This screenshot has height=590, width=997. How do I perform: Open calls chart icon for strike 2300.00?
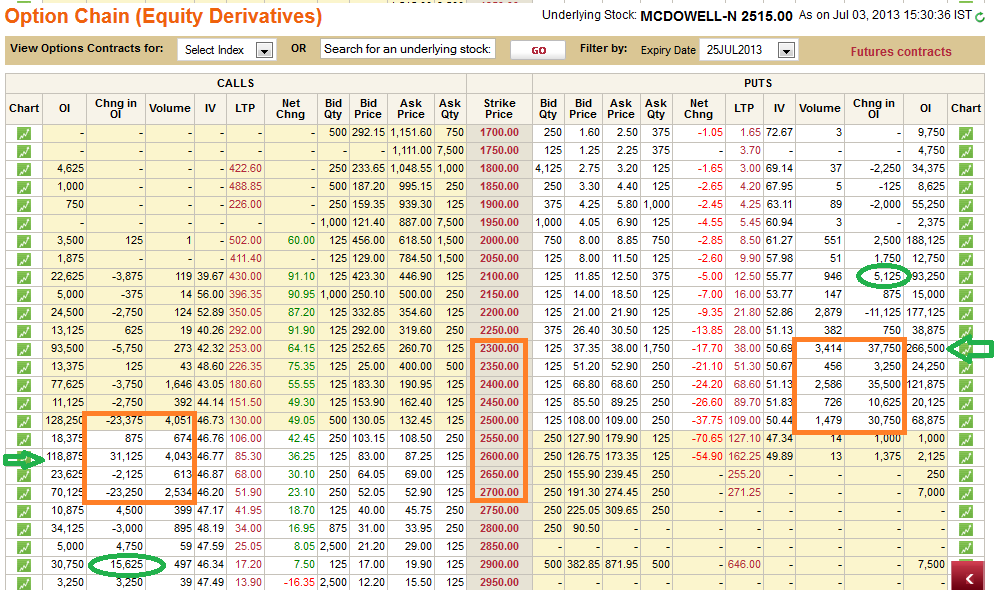[x=24, y=349]
